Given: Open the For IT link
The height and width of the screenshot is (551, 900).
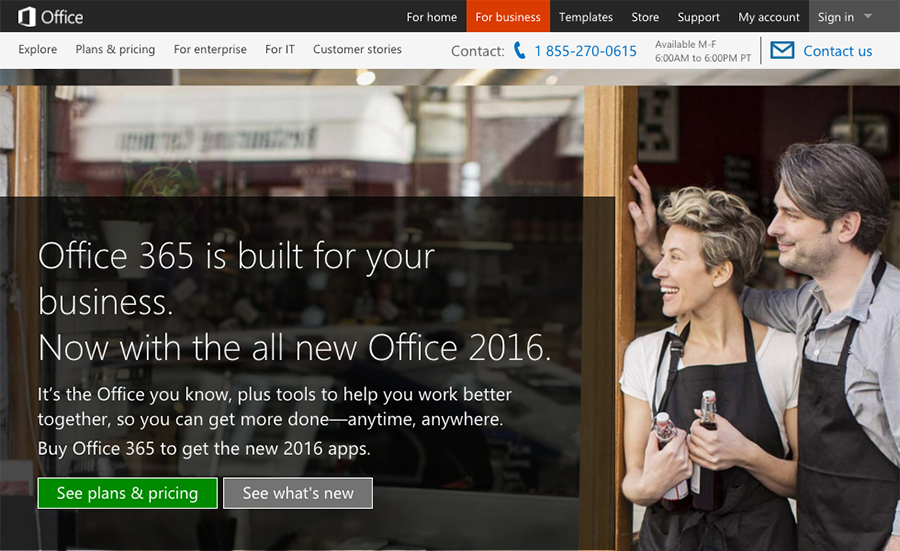Looking at the screenshot, I should tap(280, 49).
